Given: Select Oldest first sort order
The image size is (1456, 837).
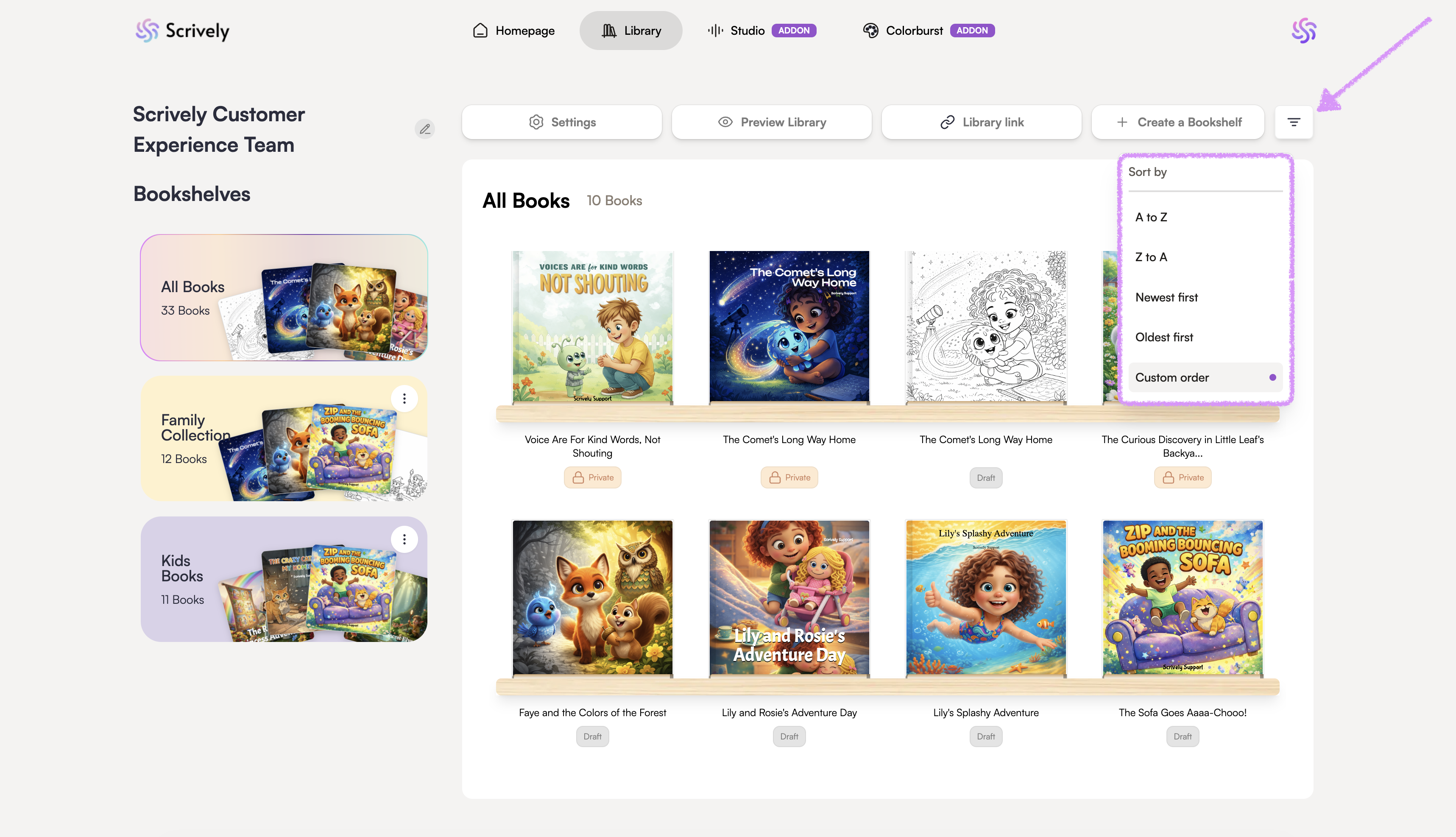Looking at the screenshot, I should (1163, 337).
